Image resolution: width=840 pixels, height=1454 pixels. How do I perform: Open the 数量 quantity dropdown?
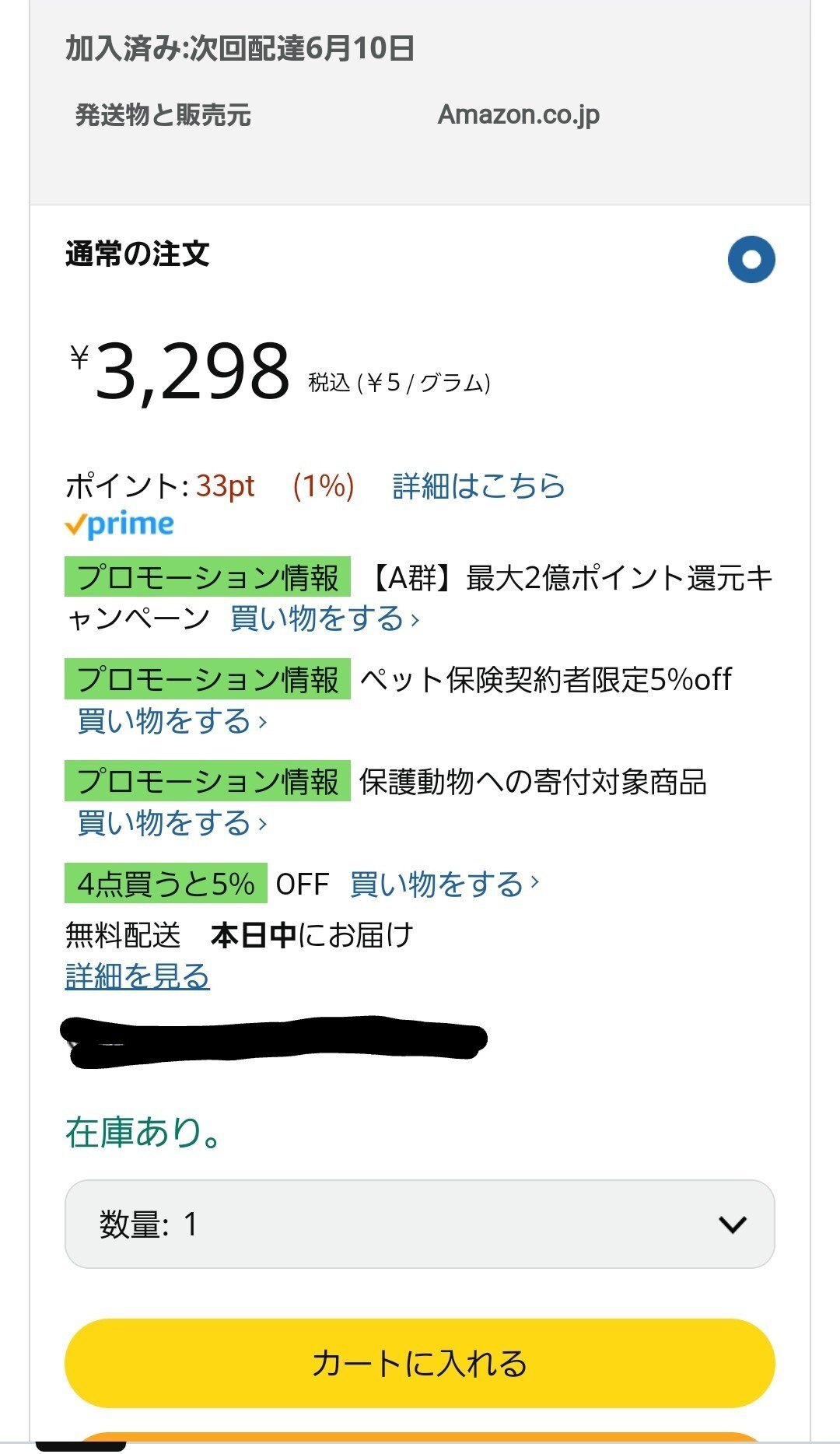coord(419,1225)
